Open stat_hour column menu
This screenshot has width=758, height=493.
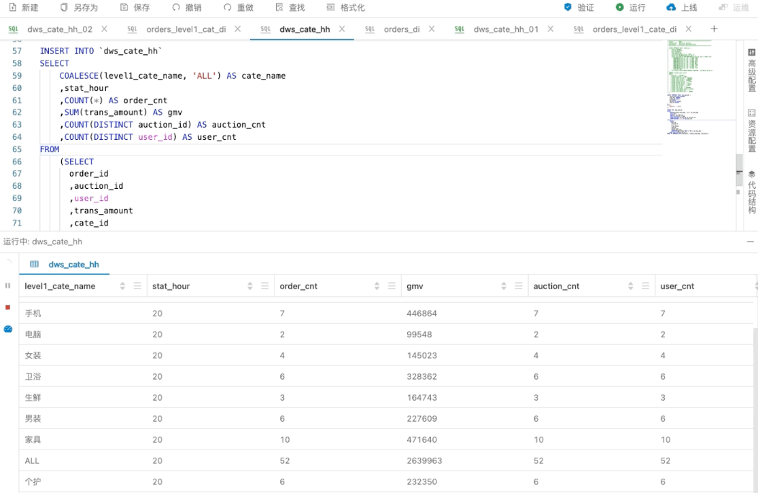point(265,286)
